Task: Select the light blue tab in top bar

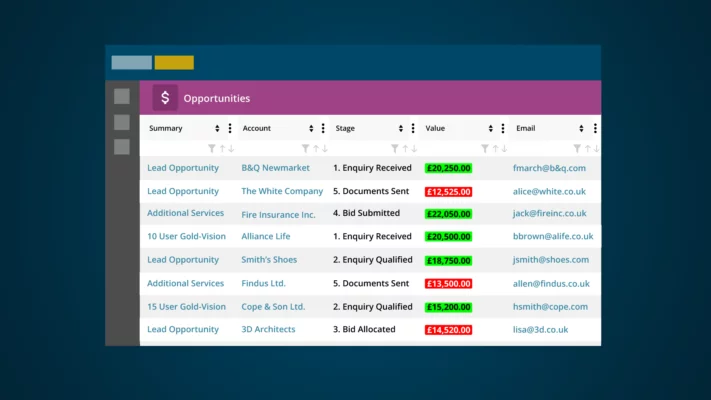Action: coord(131,63)
